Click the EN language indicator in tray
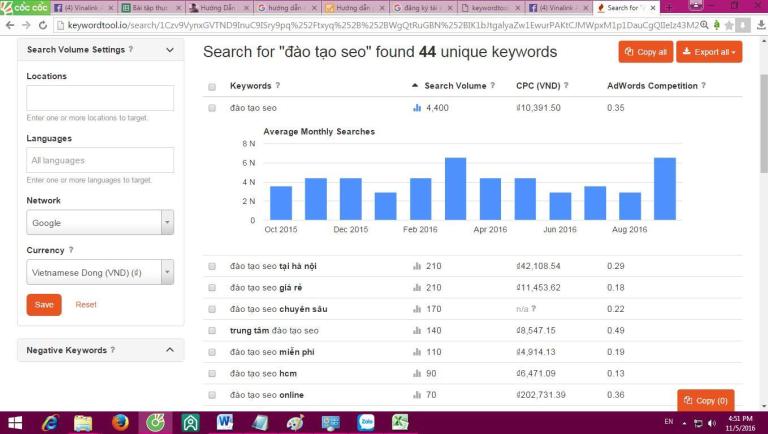This screenshot has width=768, height=434. coord(669,421)
